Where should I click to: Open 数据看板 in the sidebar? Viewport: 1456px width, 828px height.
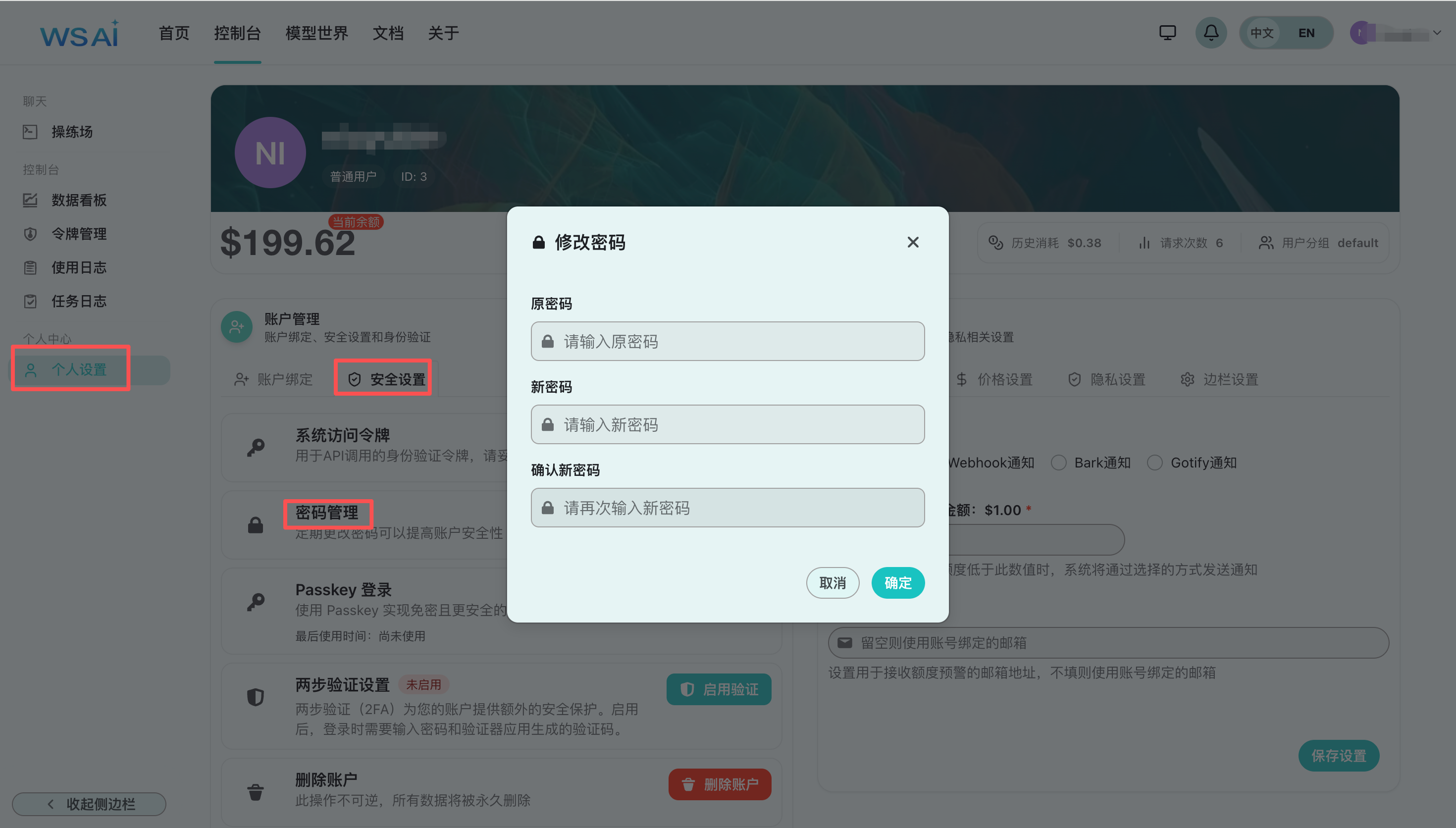[x=79, y=200]
